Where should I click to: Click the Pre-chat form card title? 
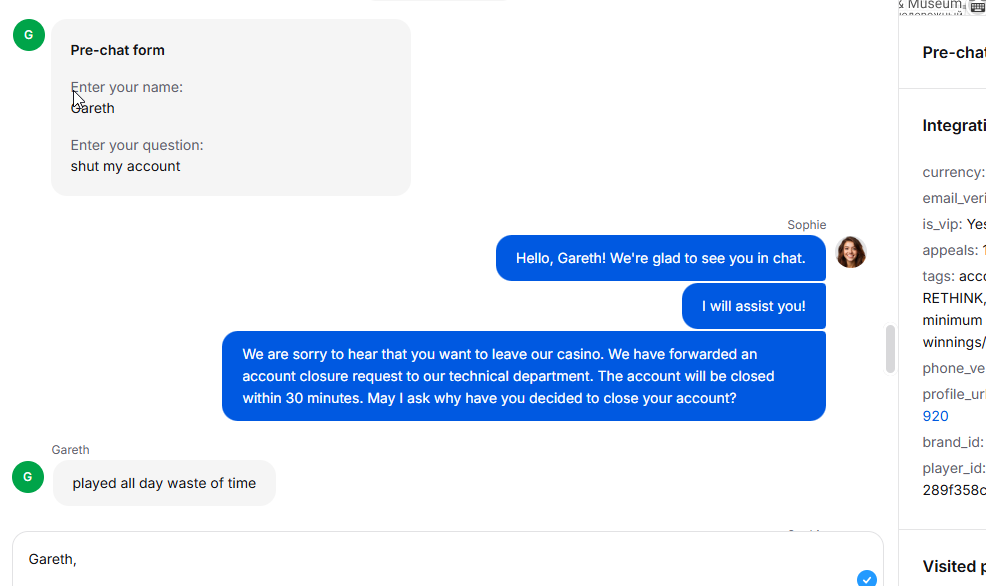point(118,50)
